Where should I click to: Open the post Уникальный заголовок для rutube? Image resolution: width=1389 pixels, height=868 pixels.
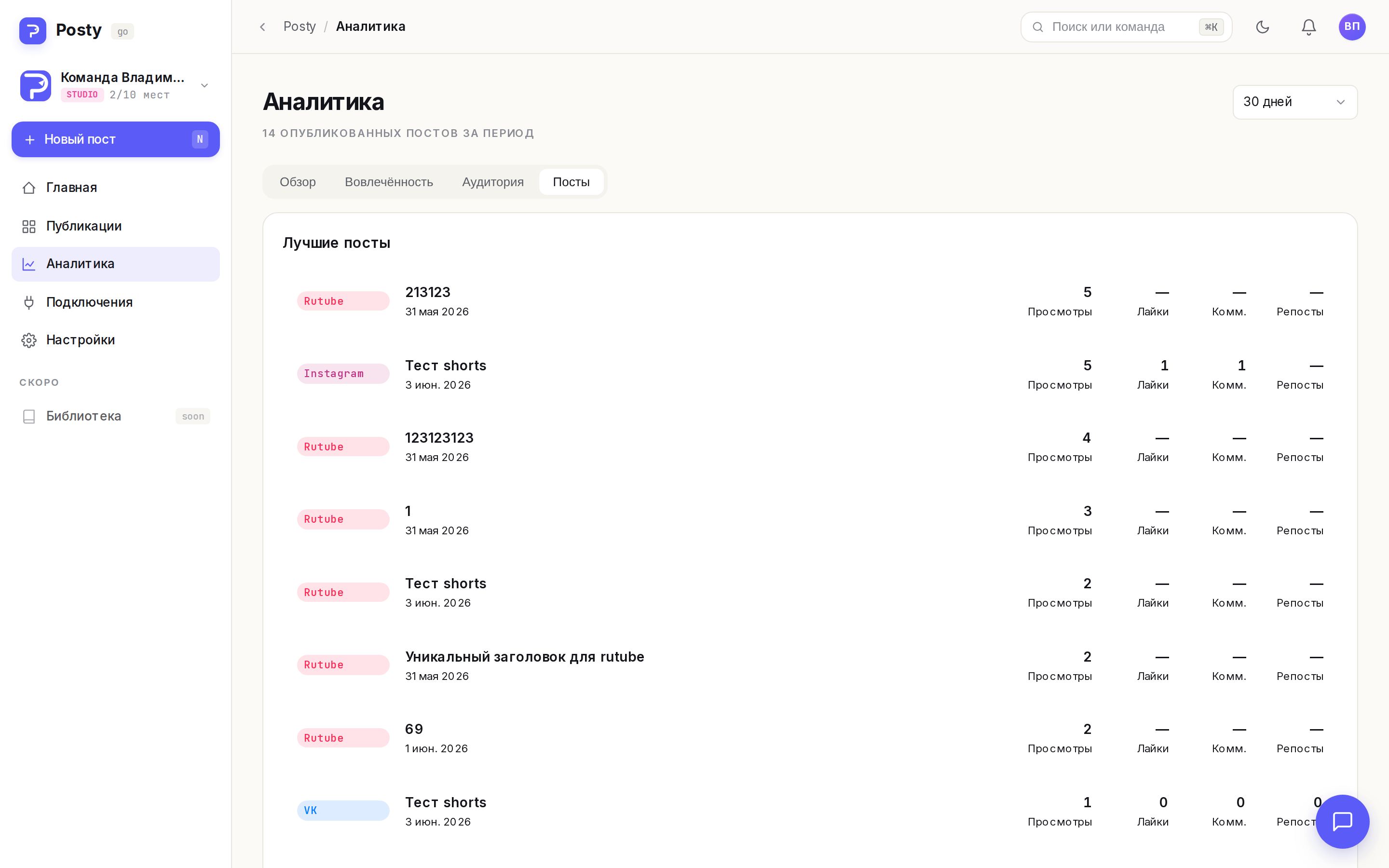pos(525,657)
